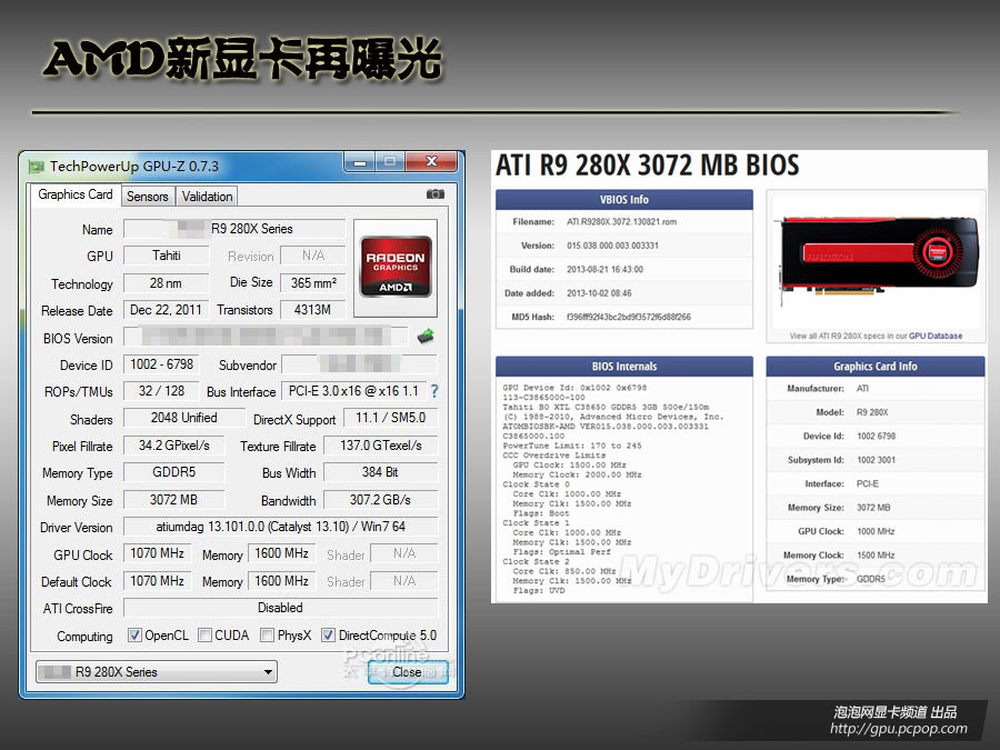Click the Memory Size field 3072 MB
Image resolution: width=1000 pixels, height=750 pixels.
point(174,499)
